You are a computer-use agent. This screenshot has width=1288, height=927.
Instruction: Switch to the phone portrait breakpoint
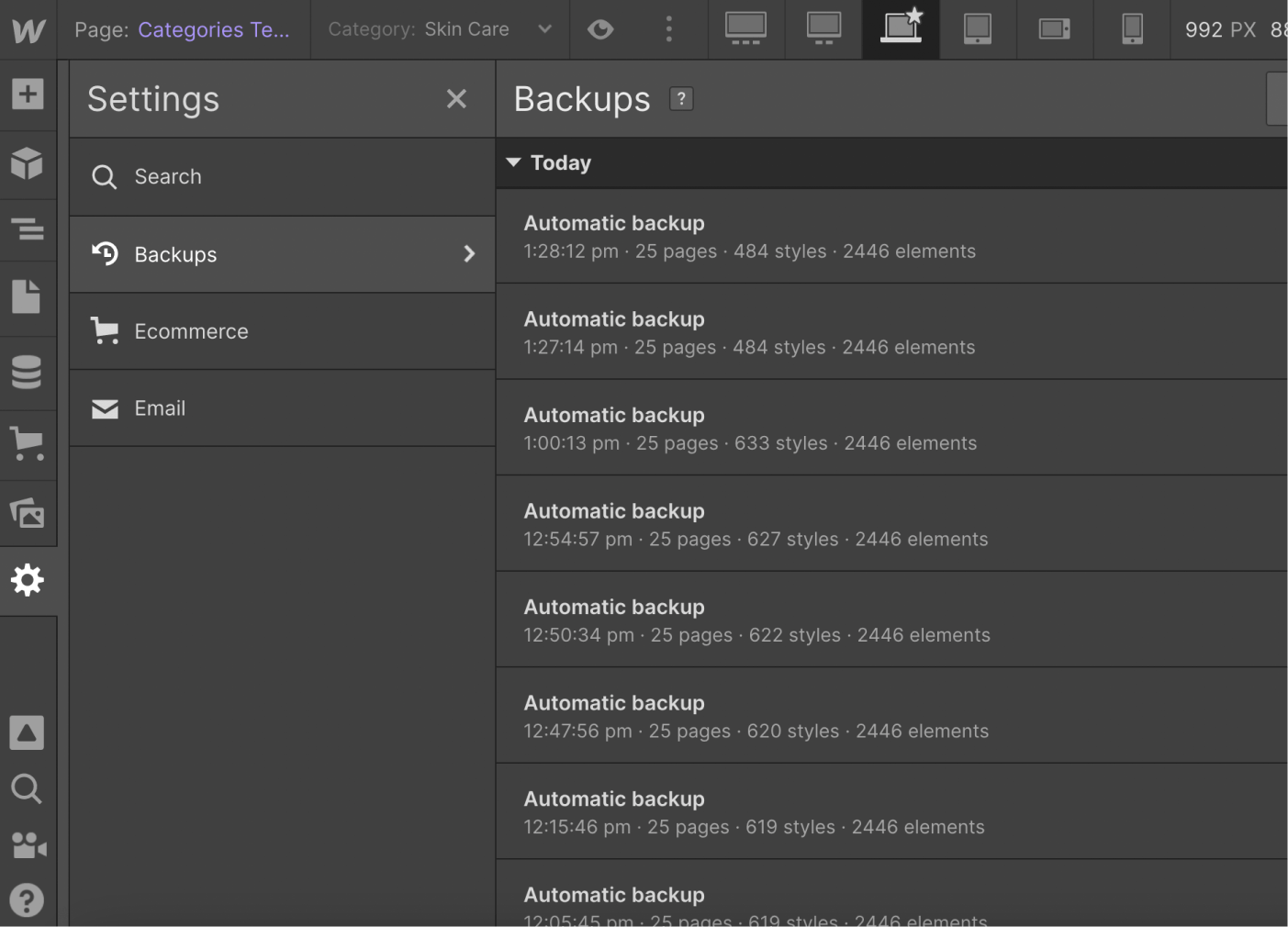1132,28
